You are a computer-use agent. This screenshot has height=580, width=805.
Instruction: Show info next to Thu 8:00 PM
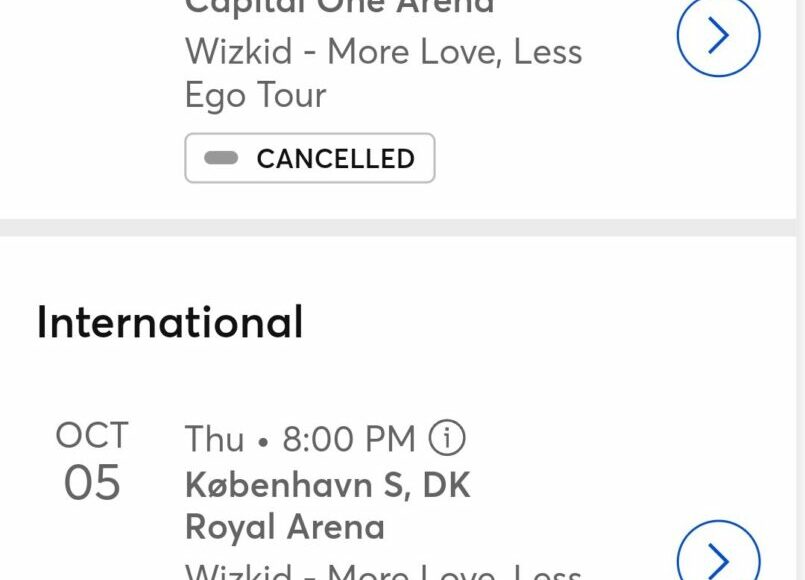(447, 438)
